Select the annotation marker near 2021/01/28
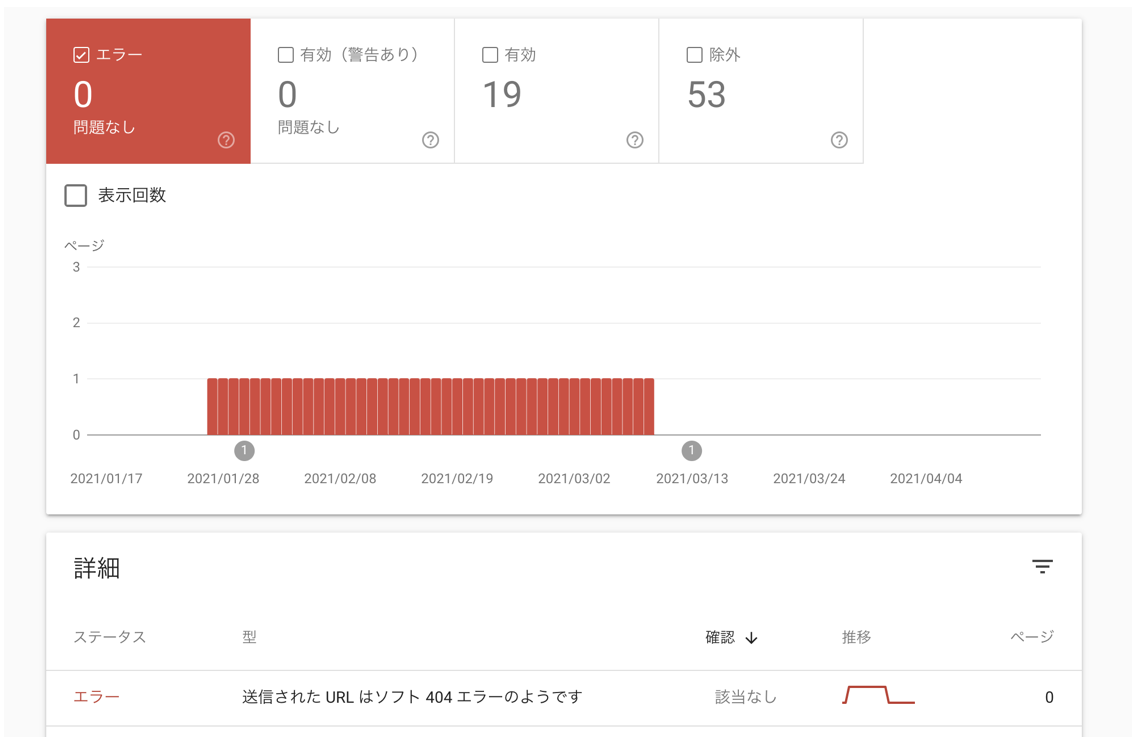 244,451
